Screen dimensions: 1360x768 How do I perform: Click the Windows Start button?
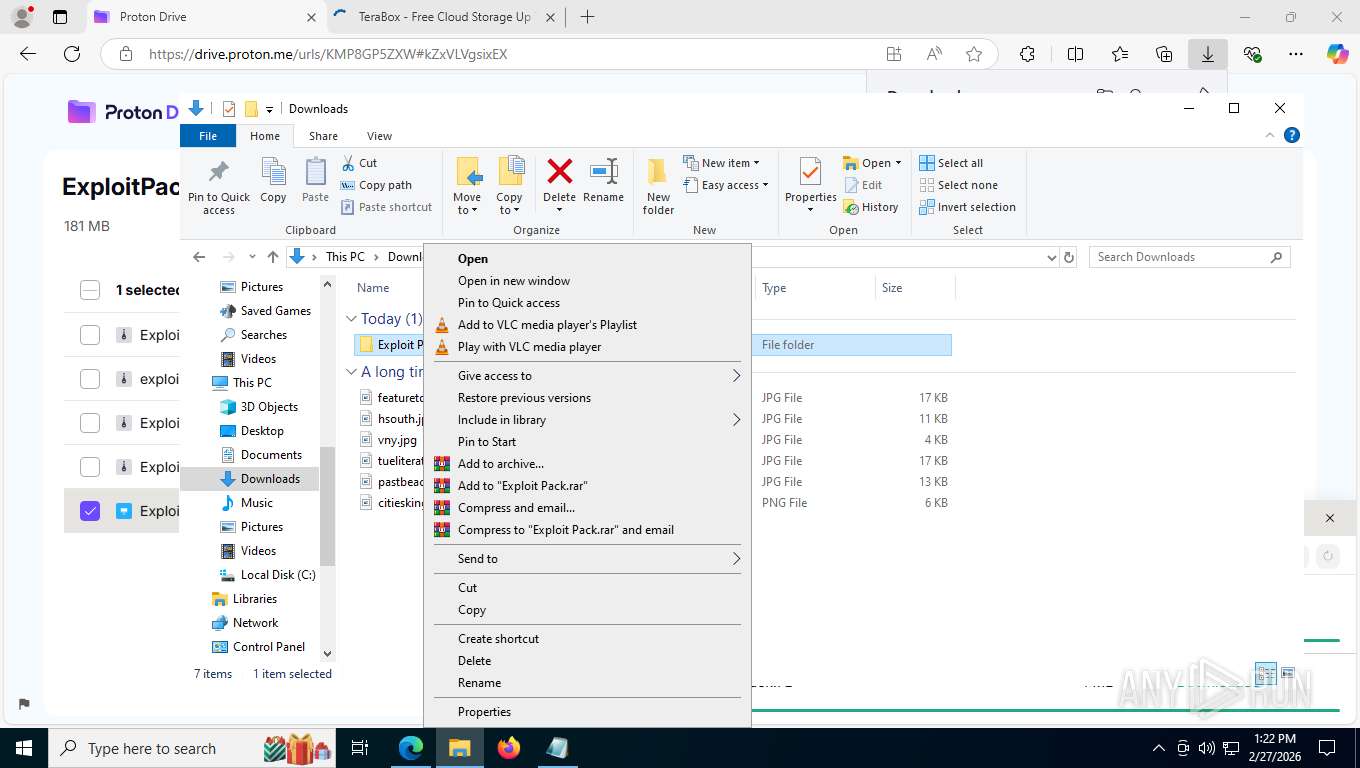coord(23,747)
